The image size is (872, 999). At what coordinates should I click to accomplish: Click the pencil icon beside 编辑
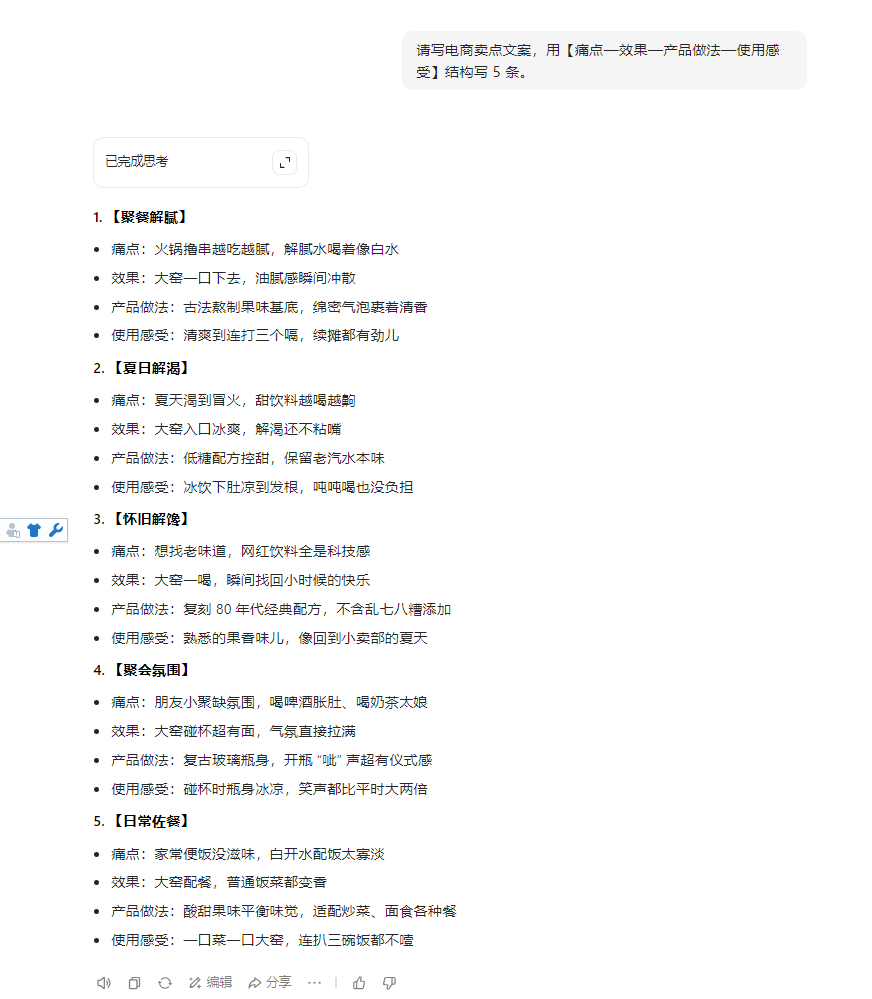click(195, 983)
